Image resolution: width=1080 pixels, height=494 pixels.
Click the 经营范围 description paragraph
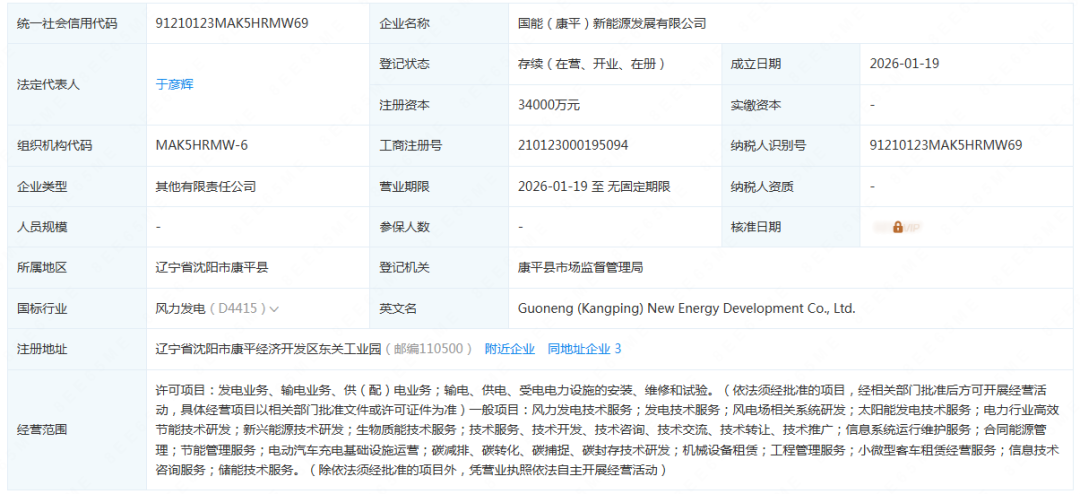pyautogui.click(x=607, y=429)
